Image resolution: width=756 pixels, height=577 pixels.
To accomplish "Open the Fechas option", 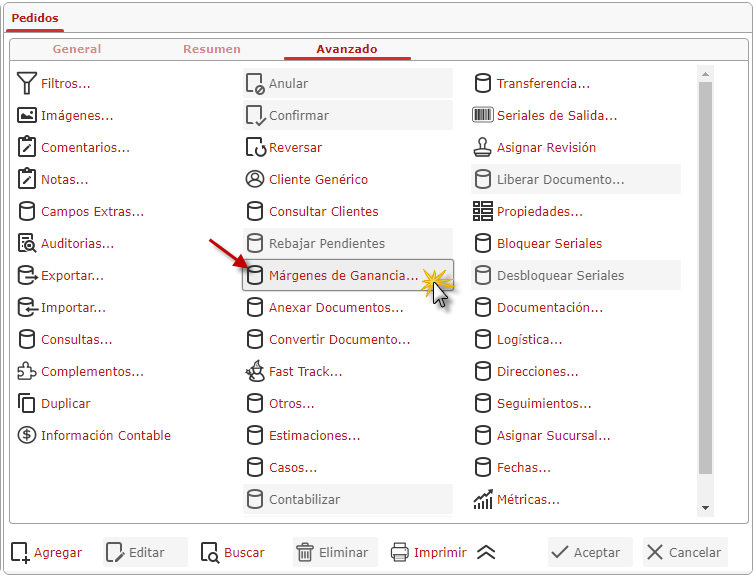I will [576, 467].
